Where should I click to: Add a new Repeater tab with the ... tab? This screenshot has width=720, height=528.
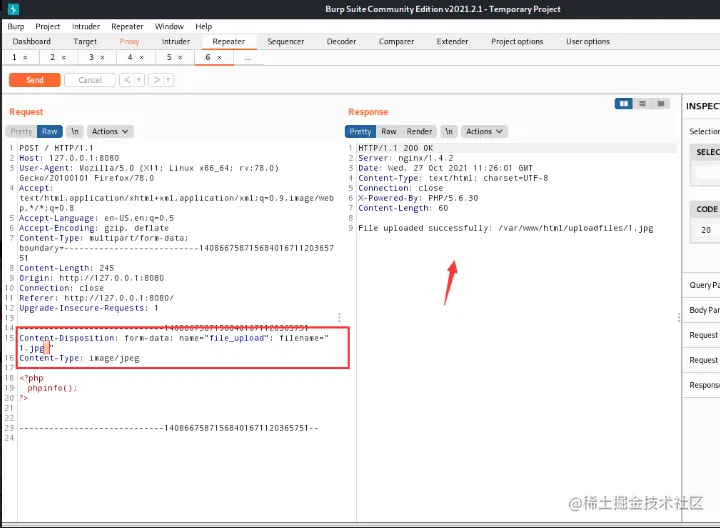[248, 58]
